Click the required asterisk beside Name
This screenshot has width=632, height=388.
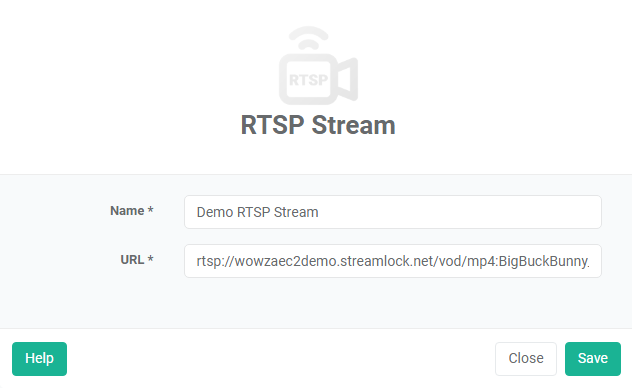pyautogui.click(x=150, y=210)
